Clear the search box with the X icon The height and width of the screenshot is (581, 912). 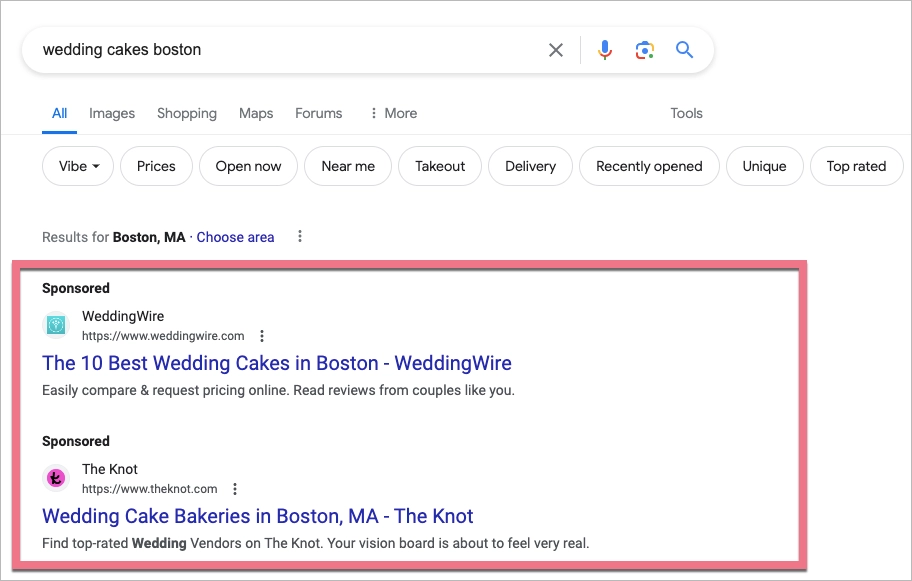pos(556,50)
